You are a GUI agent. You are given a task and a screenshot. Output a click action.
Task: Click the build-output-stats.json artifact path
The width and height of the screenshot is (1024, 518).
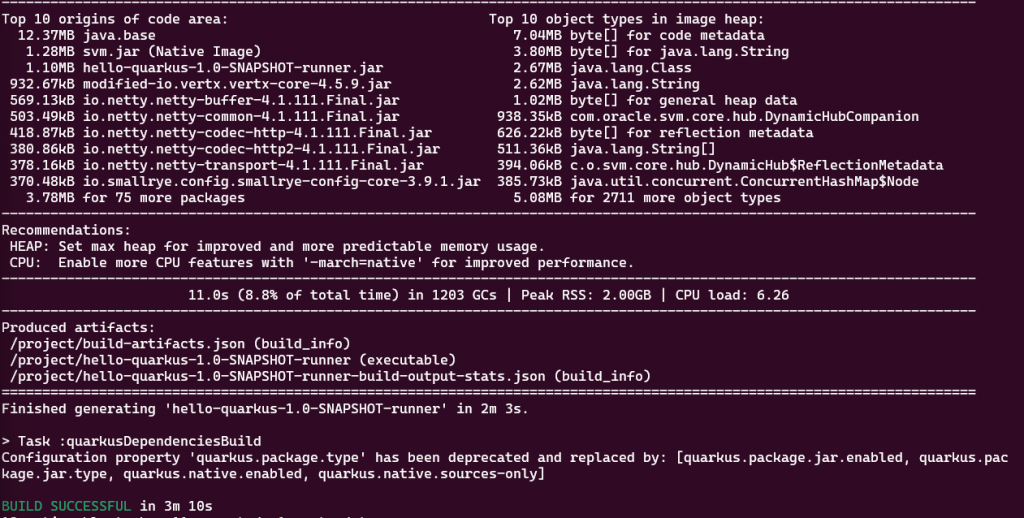point(278,376)
